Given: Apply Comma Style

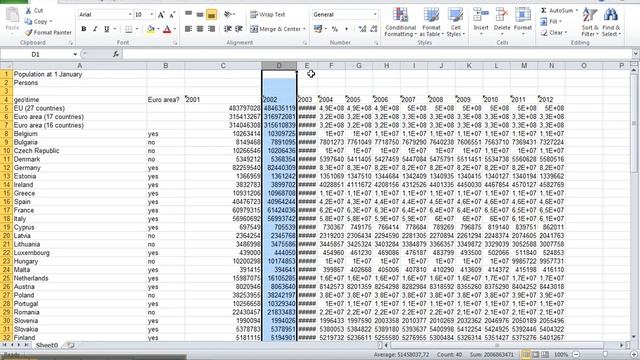Looking at the screenshot, I should [347, 29].
